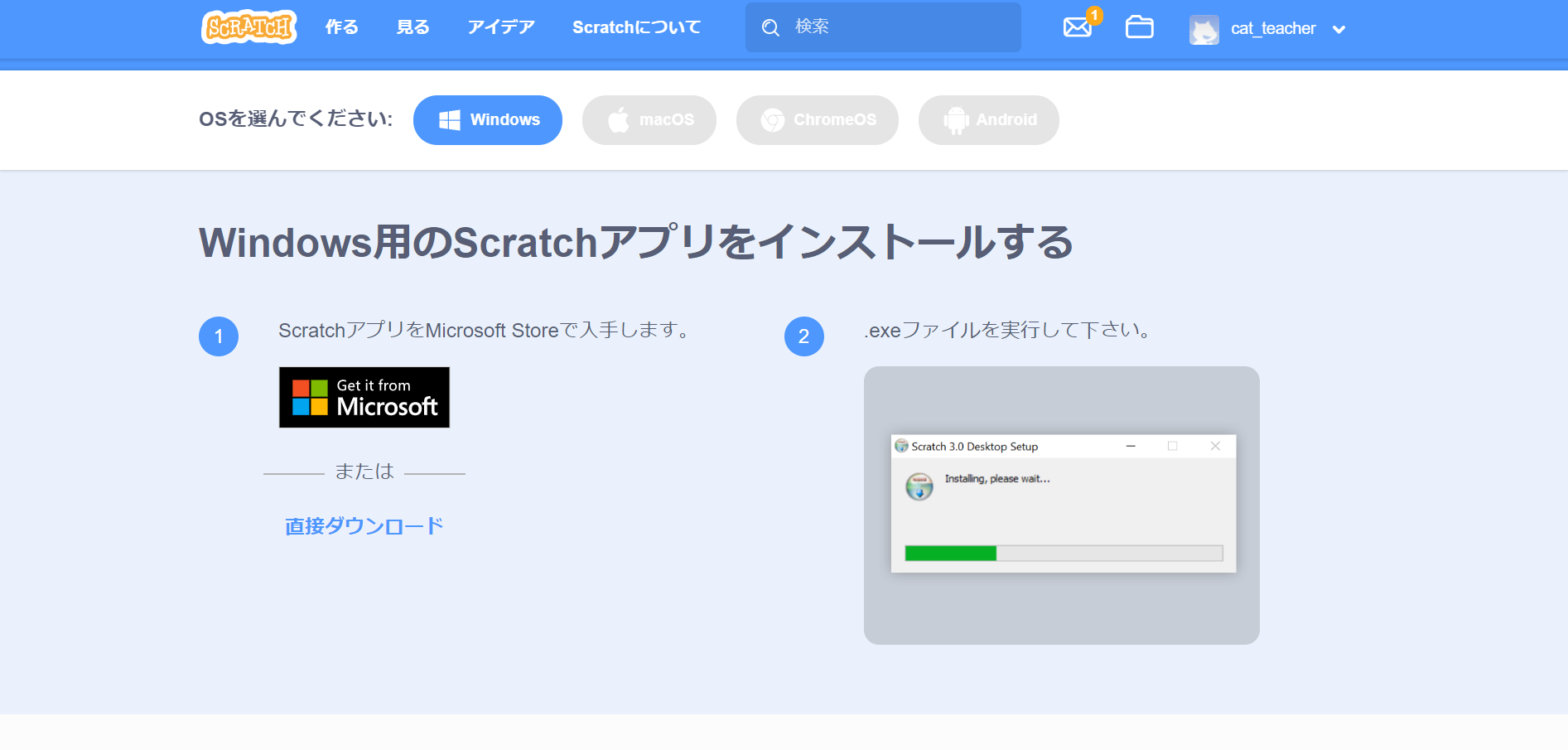The width and height of the screenshot is (1568, 750).
Task: Pick the Android OS option
Action: [x=989, y=120]
